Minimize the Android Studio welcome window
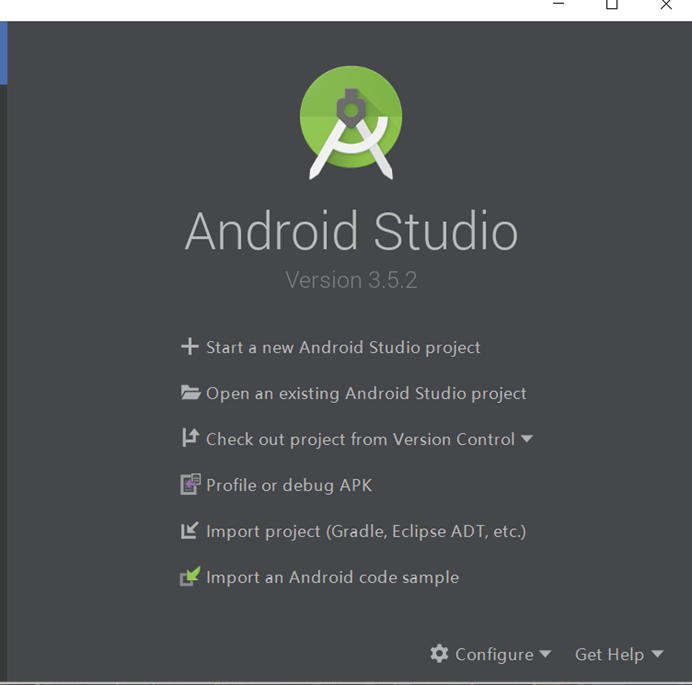Image resolution: width=692 pixels, height=685 pixels. (x=559, y=4)
